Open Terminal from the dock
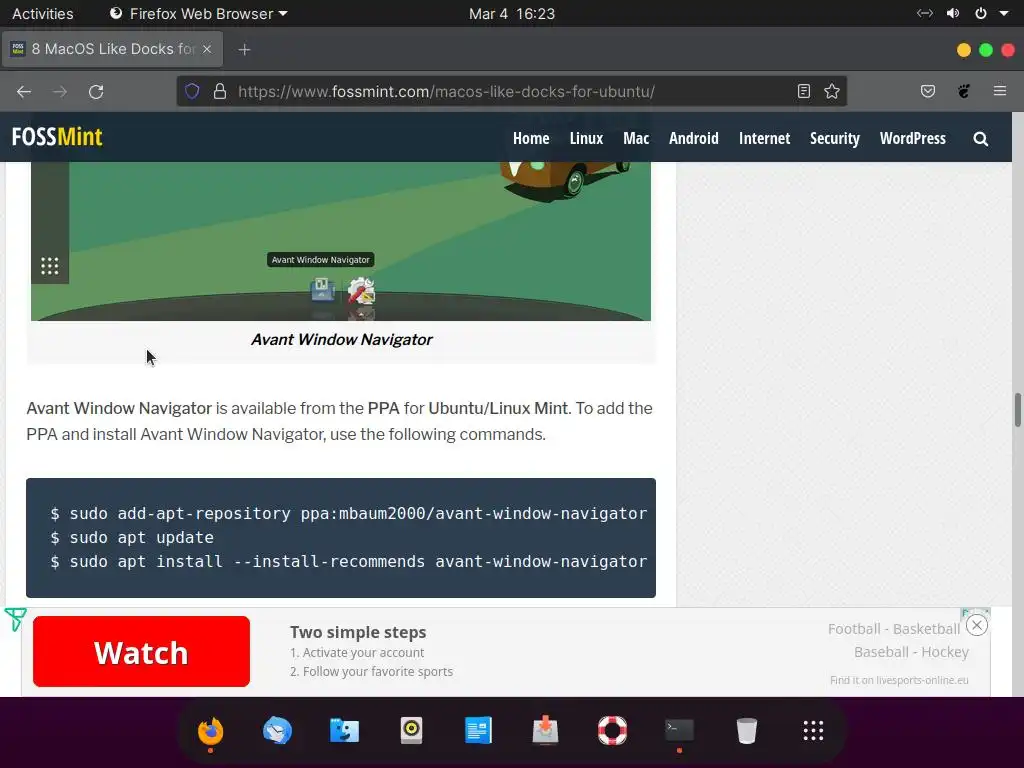The height and width of the screenshot is (768, 1024). click(679, 730)
